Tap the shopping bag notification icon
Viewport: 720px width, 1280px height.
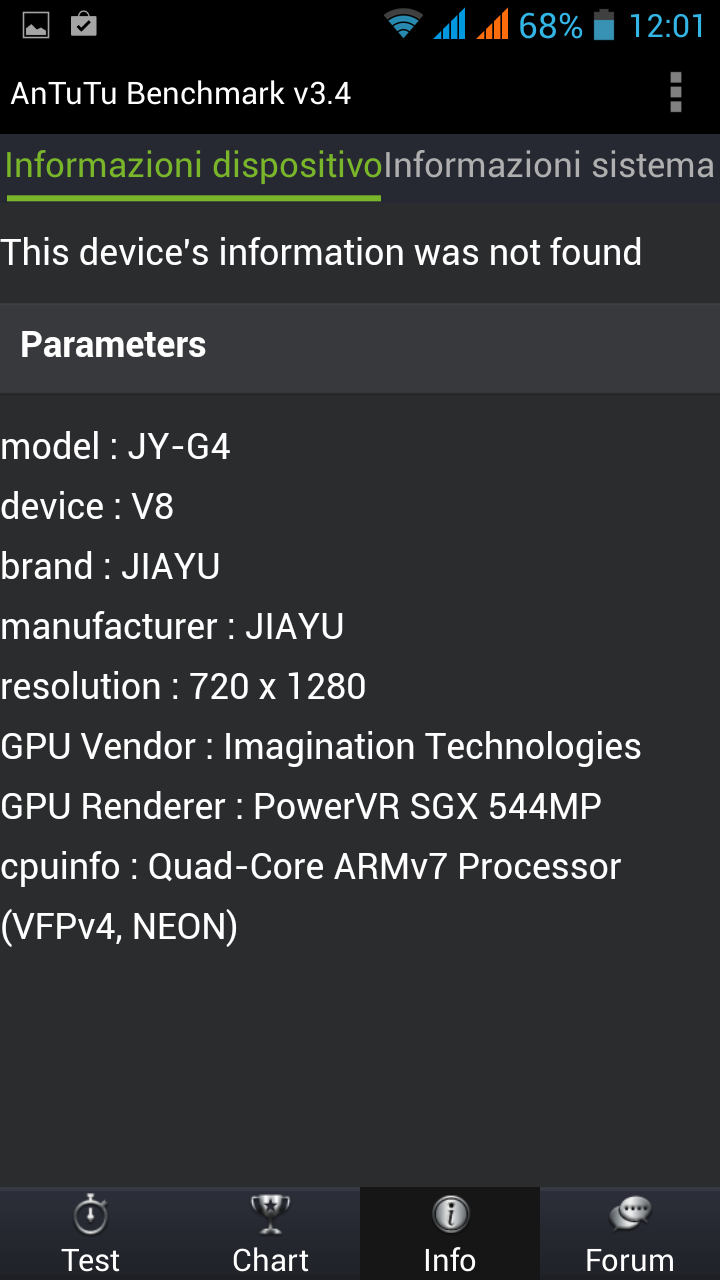[x=84, y=24]
